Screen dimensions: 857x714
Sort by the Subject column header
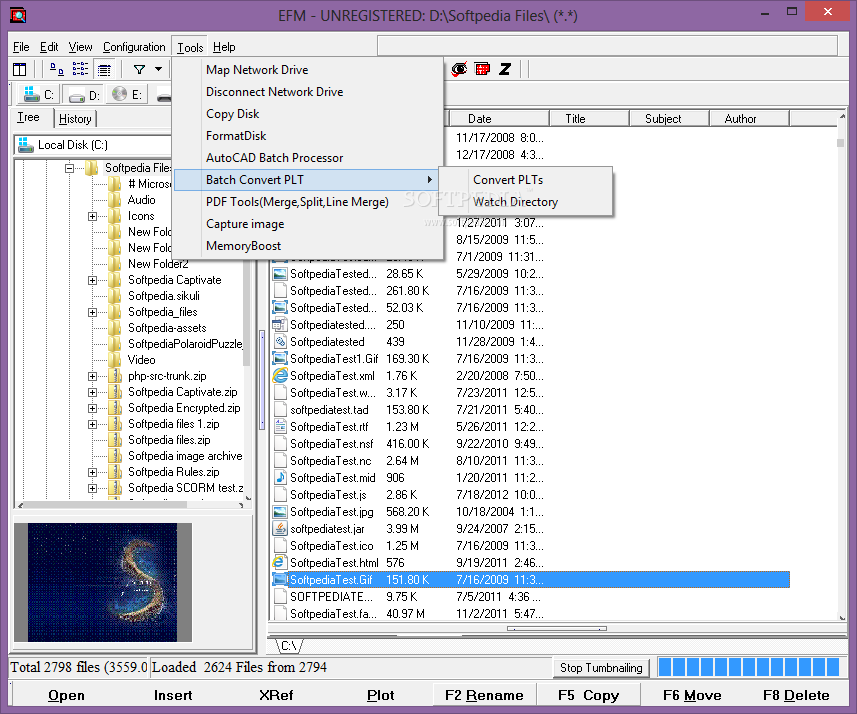point(669,119)
